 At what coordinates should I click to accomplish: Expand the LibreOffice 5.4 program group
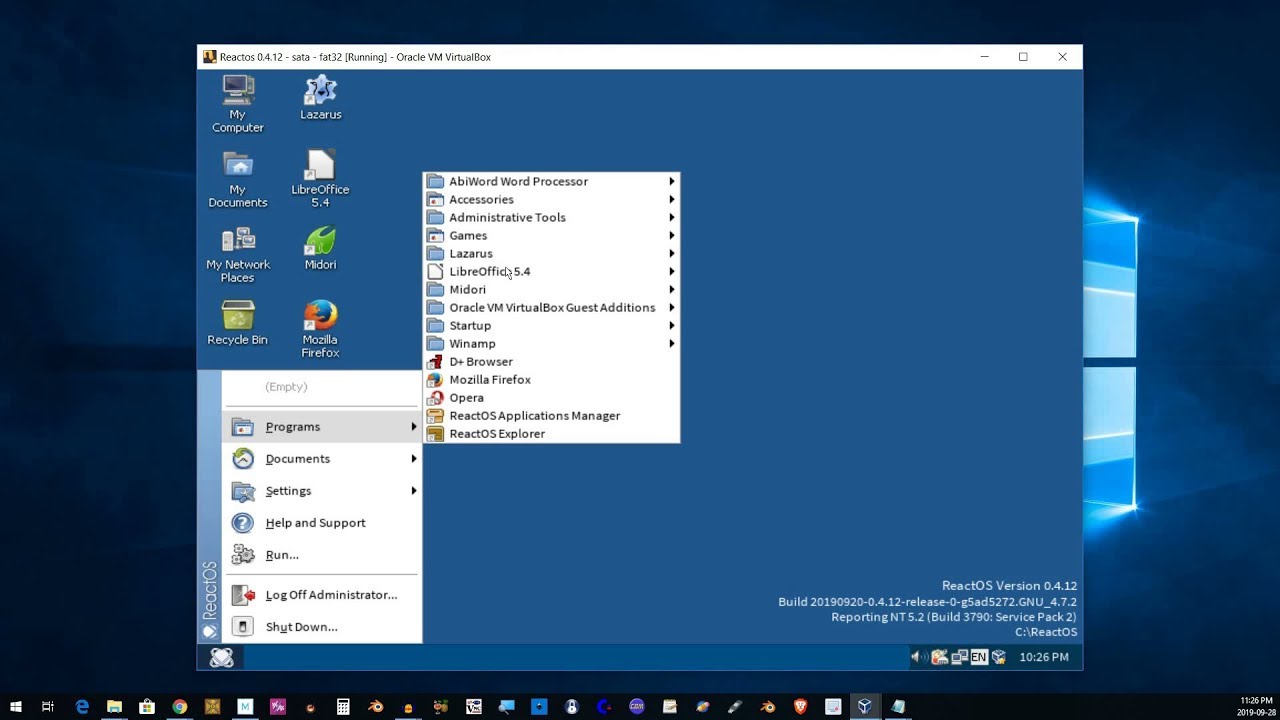pyautogui.click(x=551, y=272)
